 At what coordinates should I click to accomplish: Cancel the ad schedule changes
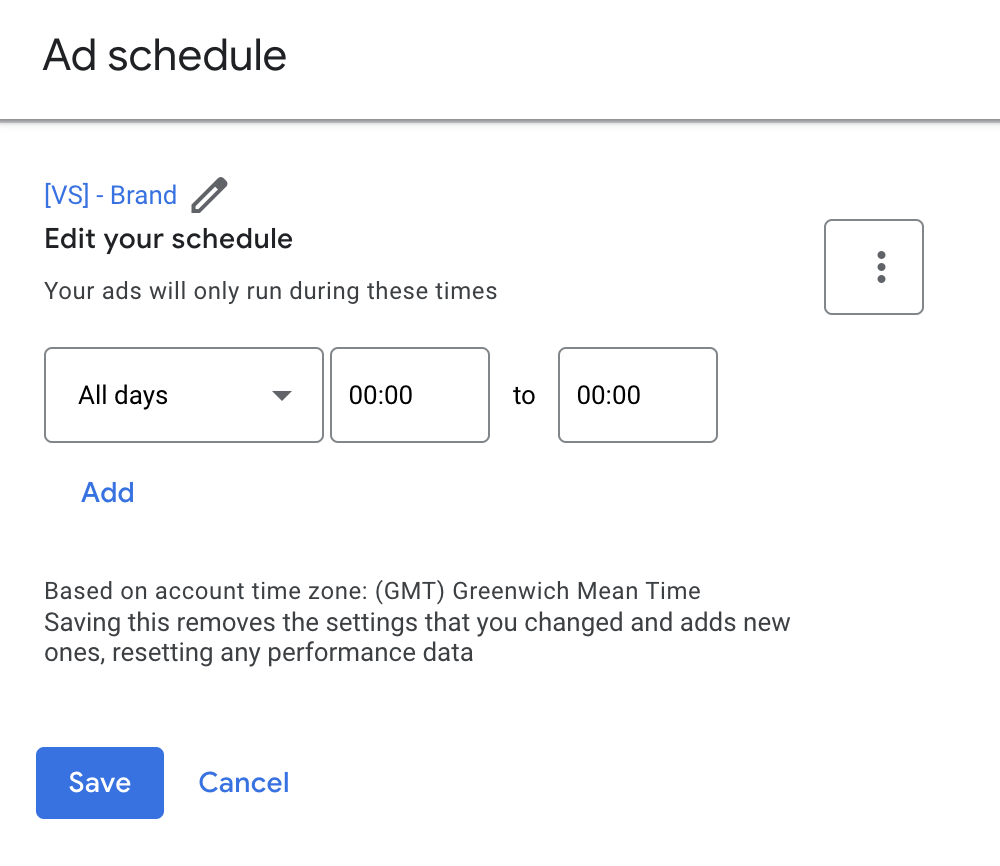point(244,782)
